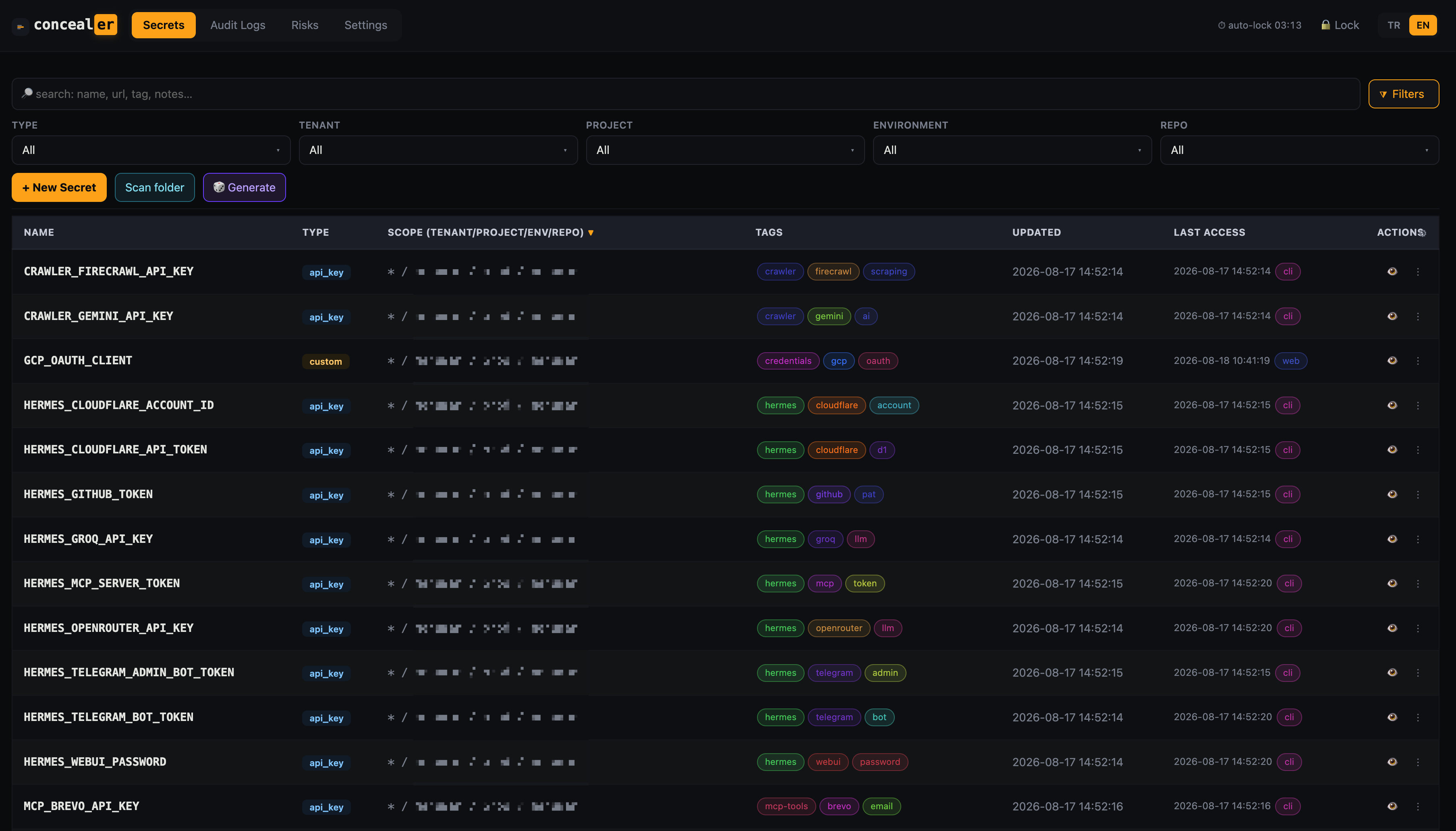Reveal HERMES_CLOUDFLARE_API_TOKEN with its eye icon
This screenshot has width=1456, height=831.
coord(1392,450)
